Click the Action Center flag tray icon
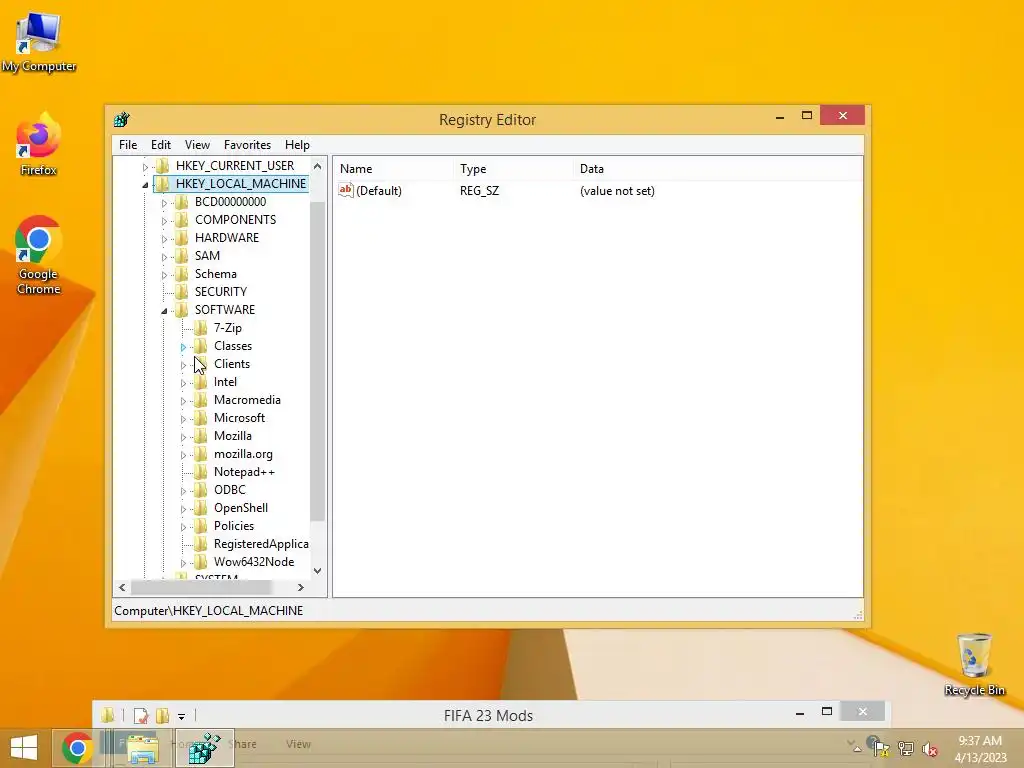1024x768 pixels. click(882, 749)
